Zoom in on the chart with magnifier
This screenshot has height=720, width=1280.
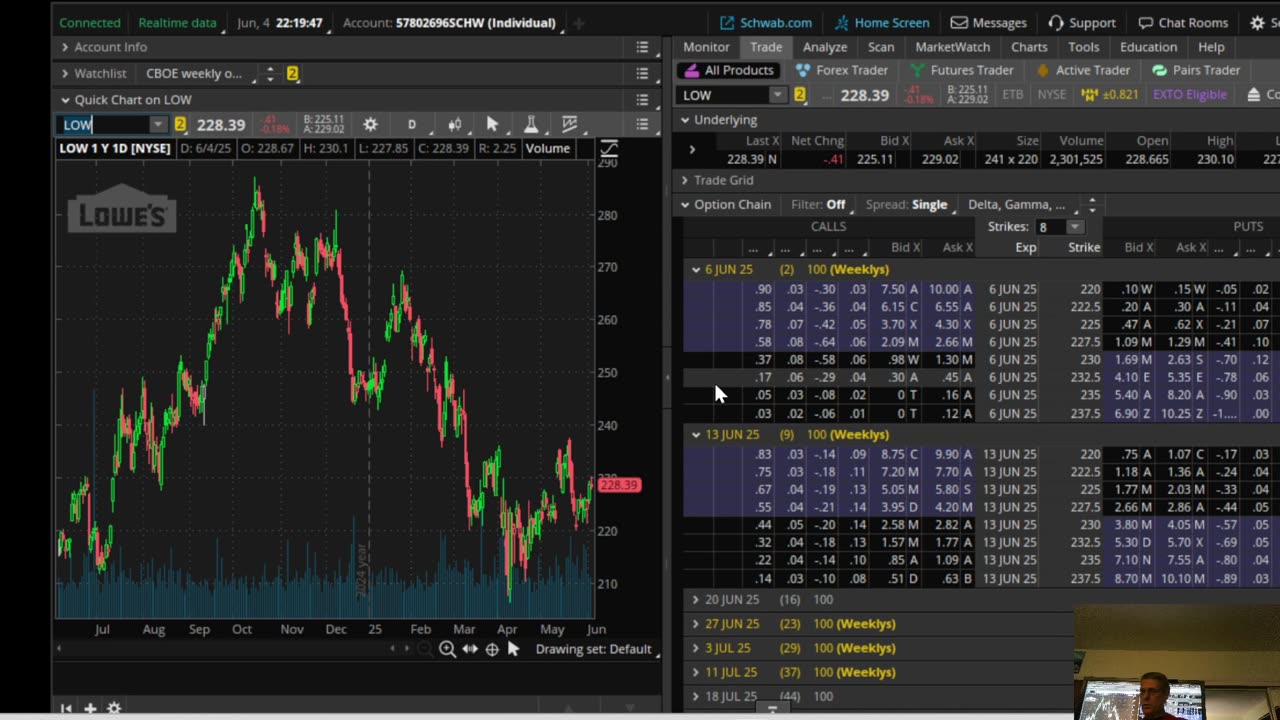click(x=447, y=649)
